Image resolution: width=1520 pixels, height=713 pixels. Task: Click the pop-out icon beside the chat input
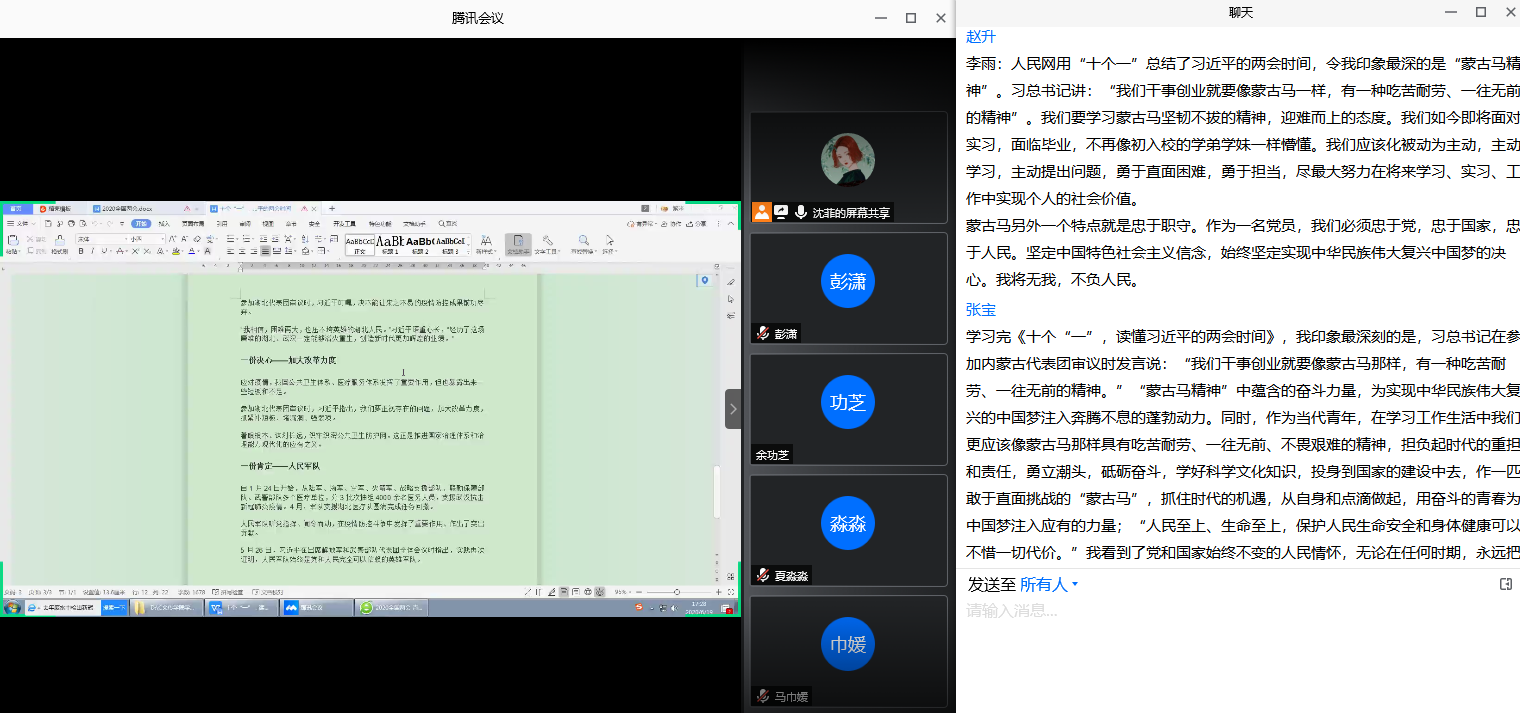[1506, 584]
